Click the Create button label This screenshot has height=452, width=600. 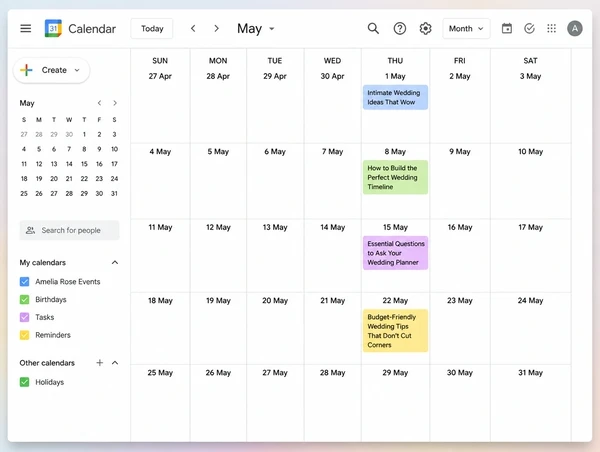(x=54, y=70)
